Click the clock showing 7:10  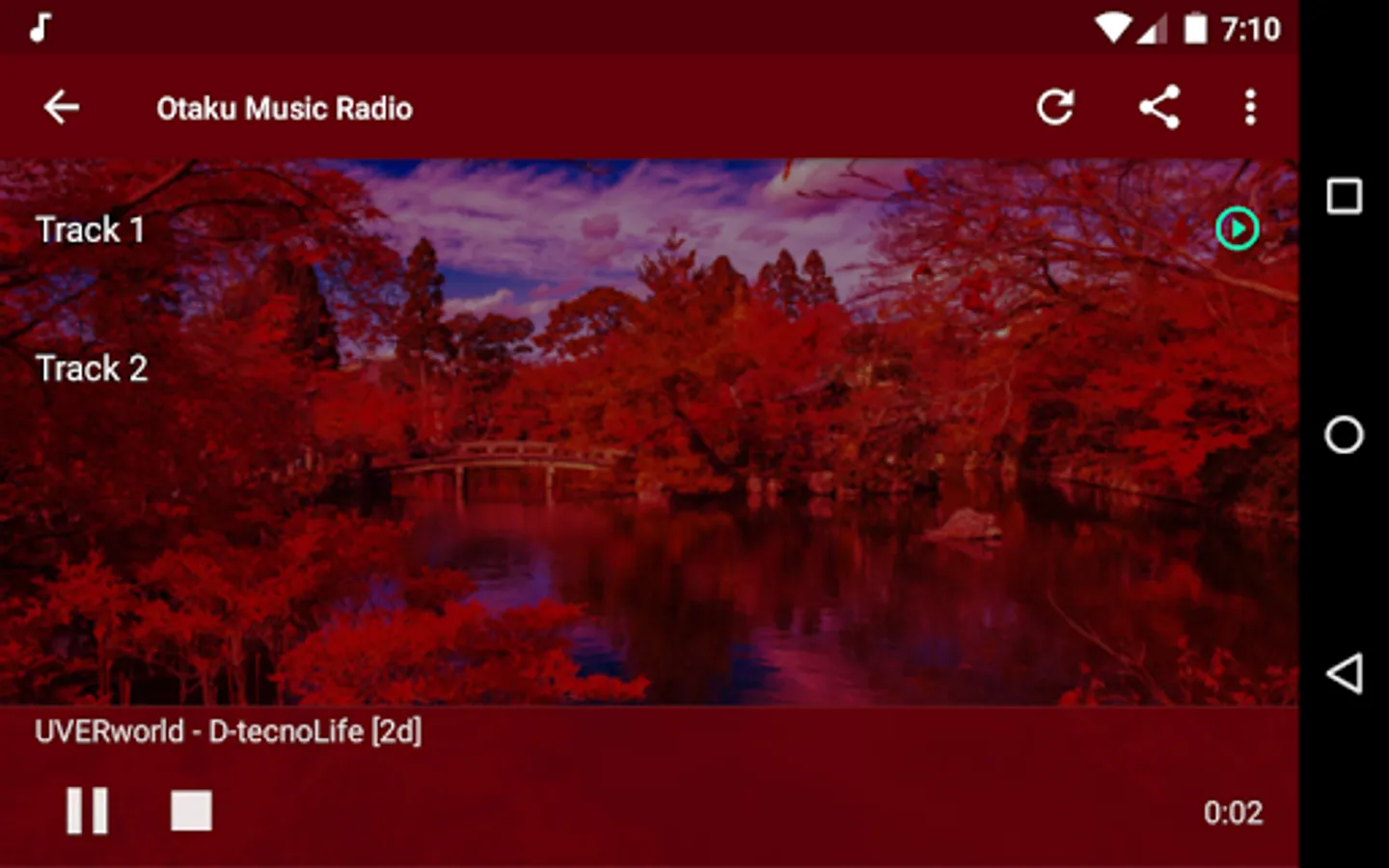(1250, 29)
